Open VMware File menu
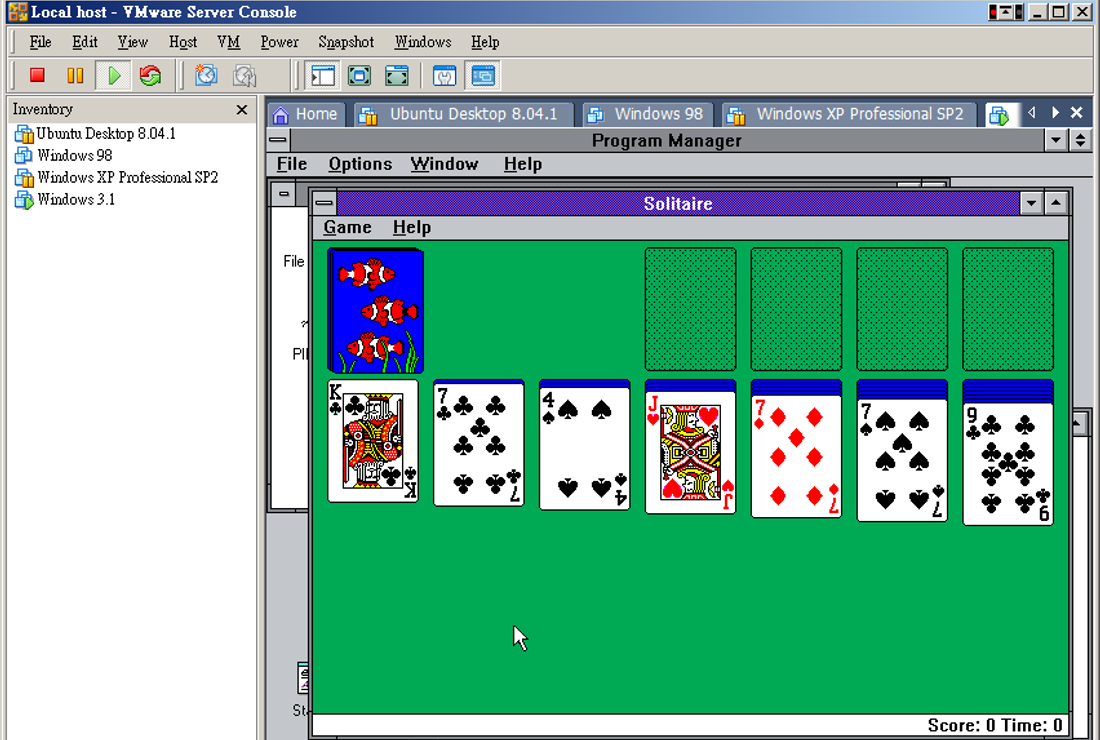This screenshot has width=1100, height=740. [x=40, y=42]
